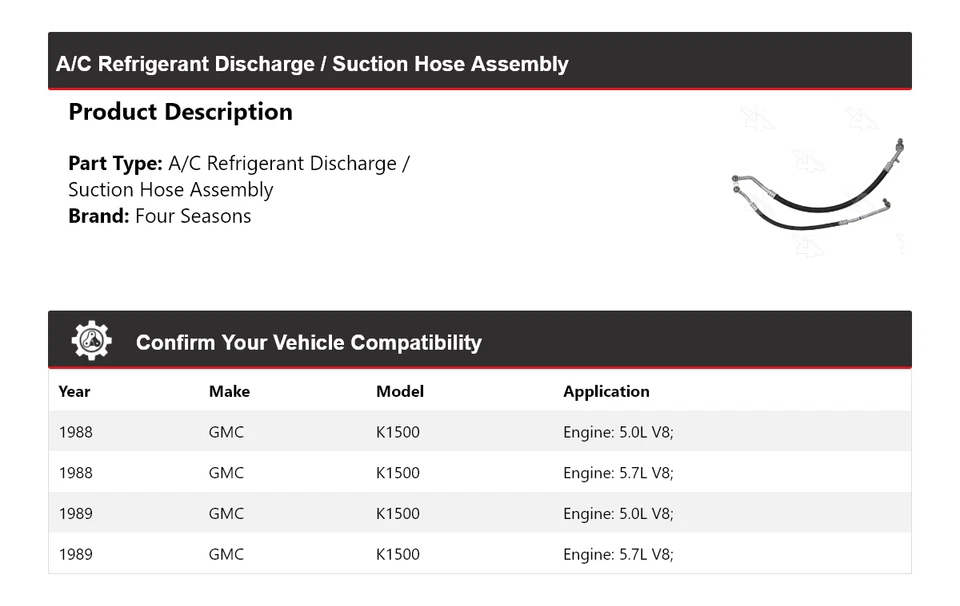Click the Four Seasons brand text
The image size is (960, 606).
tap(193, 216)
